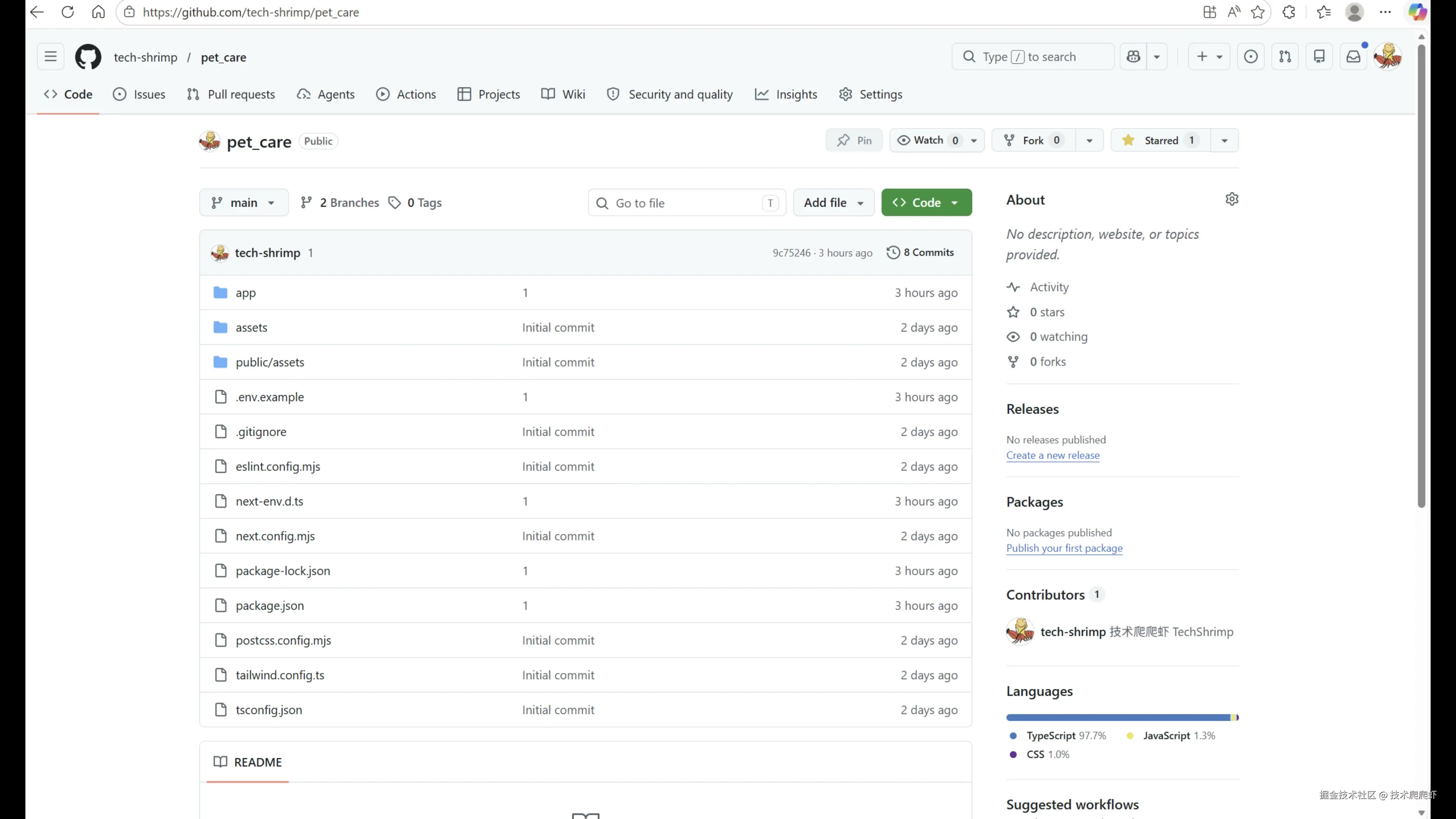This screenshot has height=819, width=1456.
Task: Expand the green Code dropdown
Action: coord(926,202)
